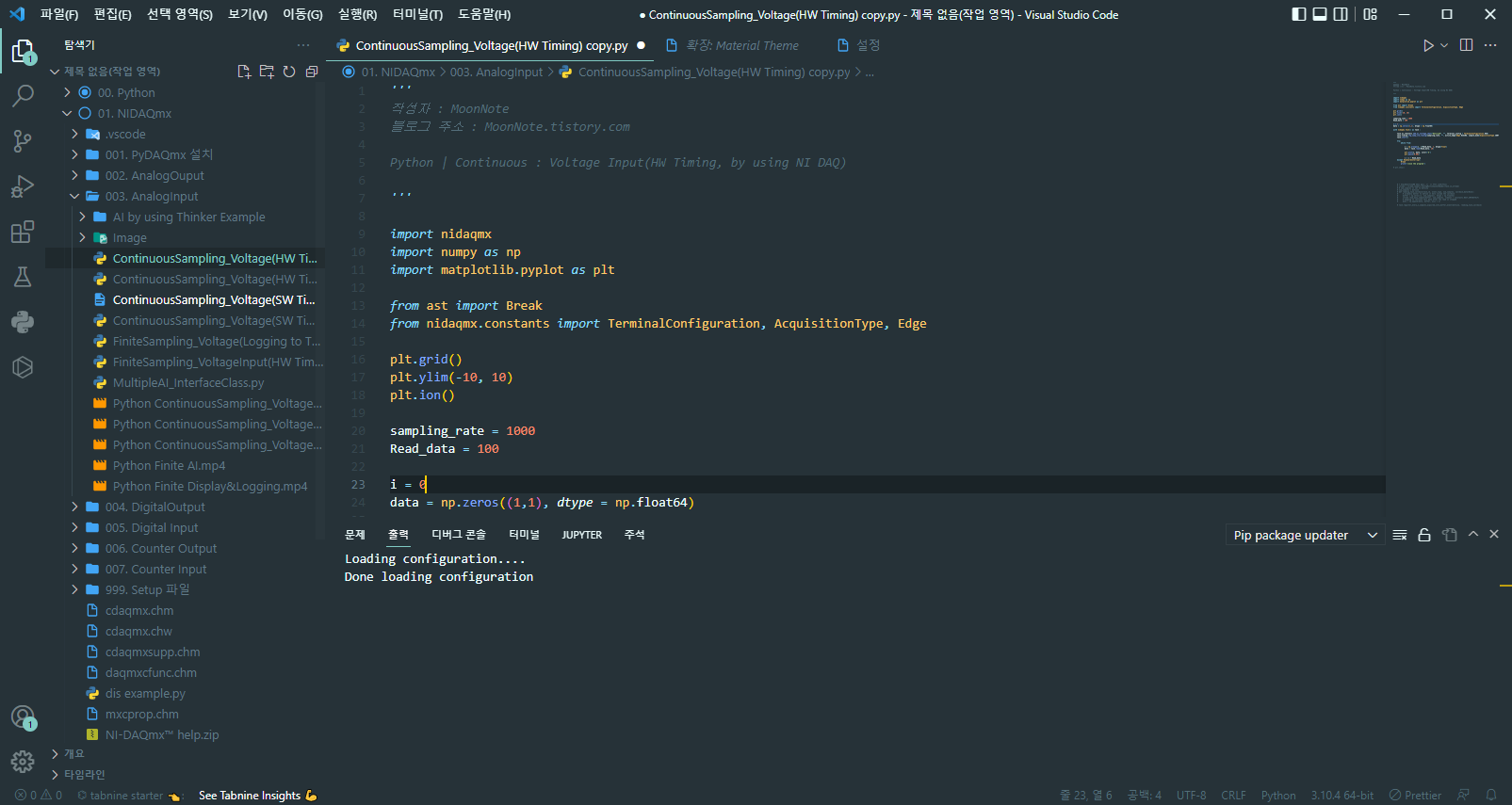Run the Python file
The height and width of the screenshot is (805, 1512).
(1428, 45)
